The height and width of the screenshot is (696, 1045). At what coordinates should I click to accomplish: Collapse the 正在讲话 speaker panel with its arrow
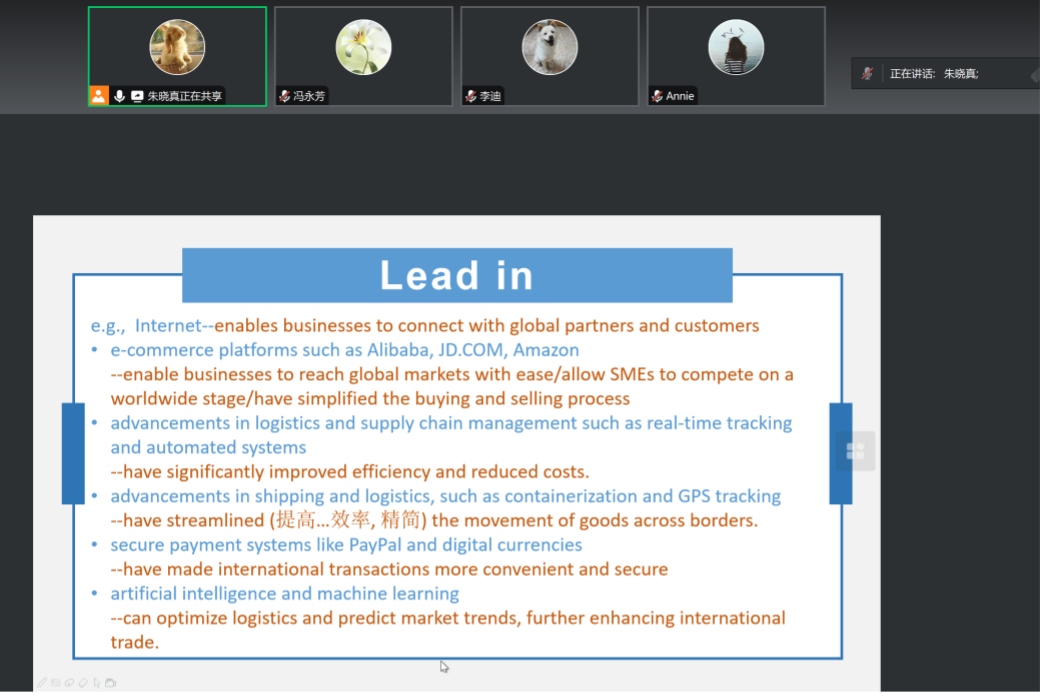(1035, 74)
